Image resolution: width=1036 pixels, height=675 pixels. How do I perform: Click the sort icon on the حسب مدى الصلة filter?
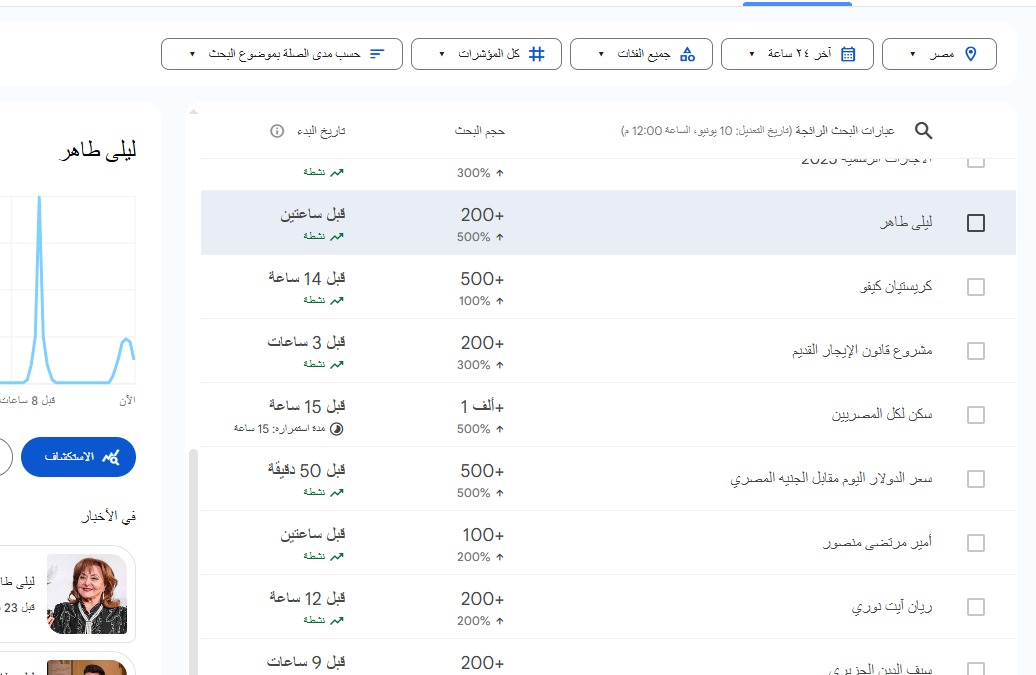pos(376,53)
